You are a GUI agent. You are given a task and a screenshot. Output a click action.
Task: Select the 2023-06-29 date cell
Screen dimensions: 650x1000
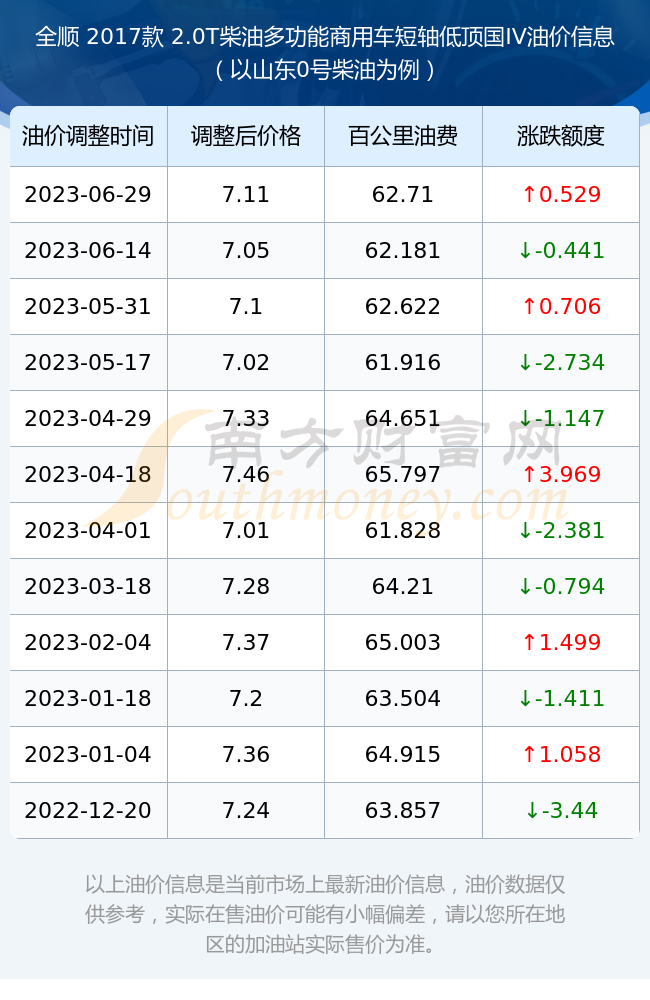click(x=88, y=195)
